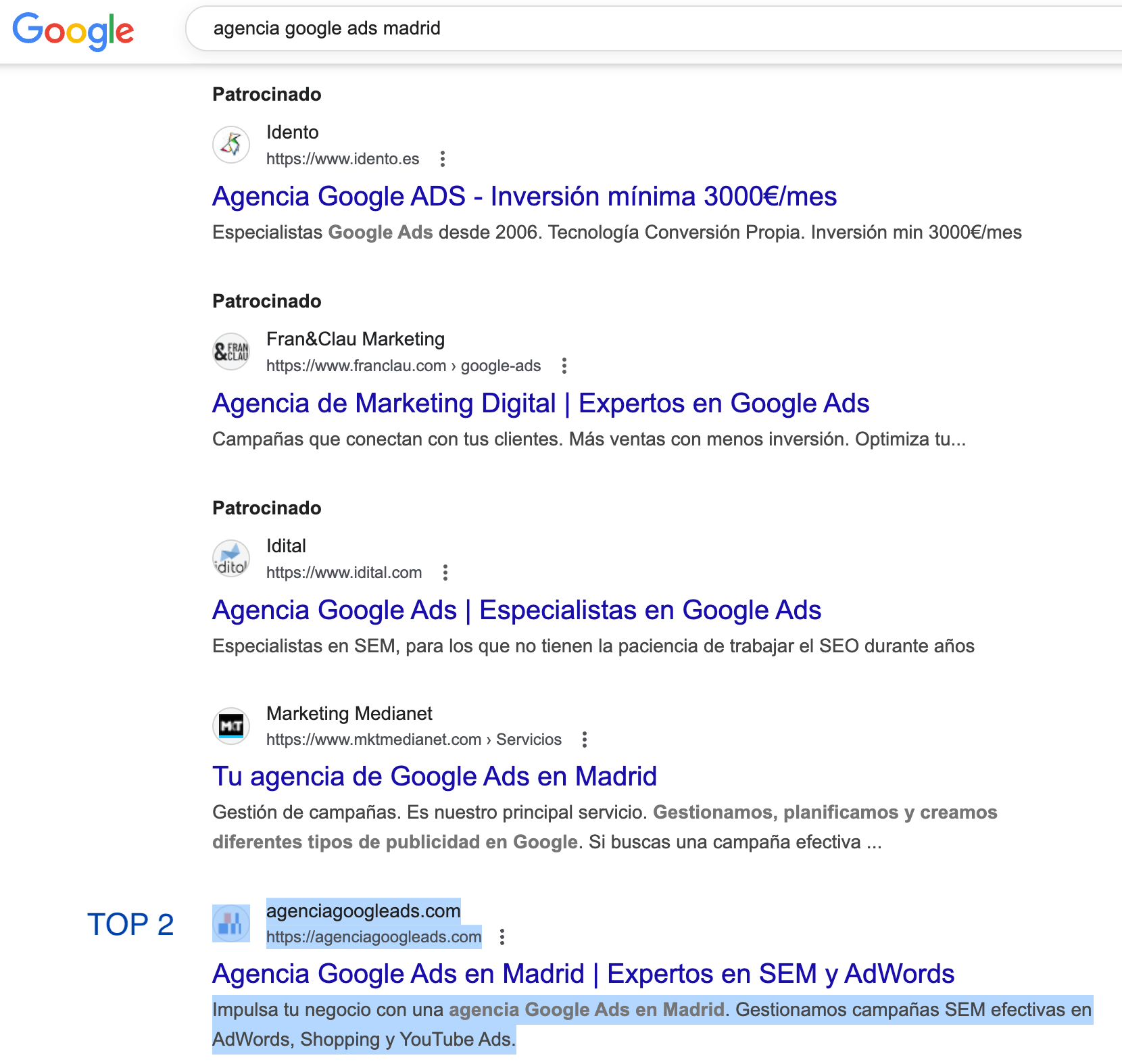
Task: Open three-dot menu beside agenciagoogleads.com URL
Action: coord(502,937)
